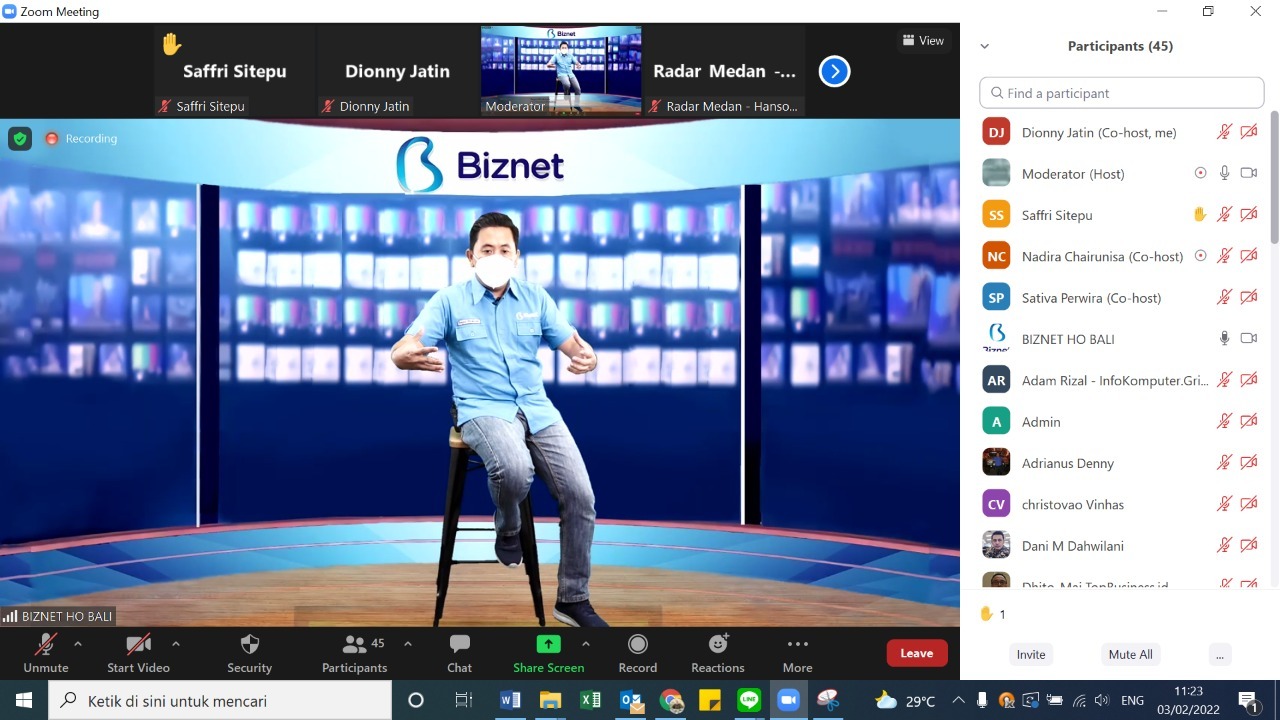Open Reactions emoji menu
This screenshot has width=1280, height=720.
(x=718, y=654)
